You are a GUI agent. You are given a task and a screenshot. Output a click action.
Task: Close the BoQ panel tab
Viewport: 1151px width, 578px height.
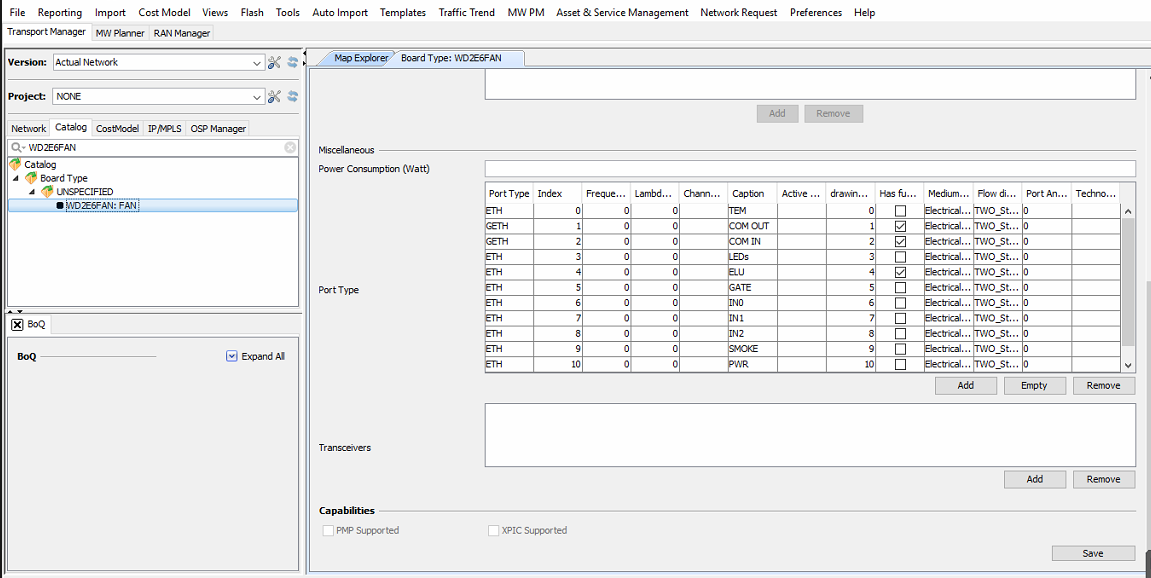coord(18,324)
